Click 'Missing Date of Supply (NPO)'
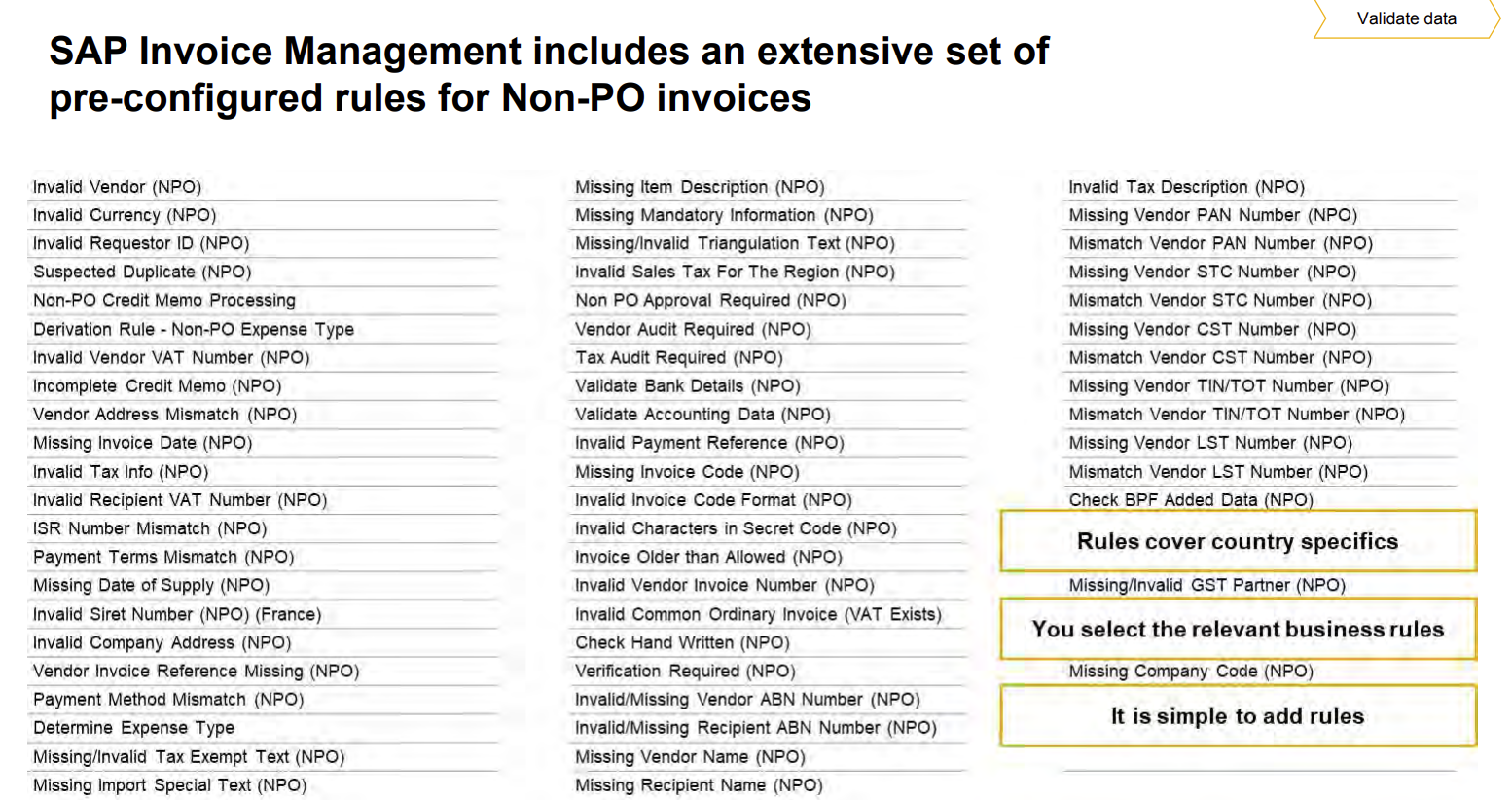This screenshot has width=1512, height=800. pyautogui.click(x=151, y=584)
